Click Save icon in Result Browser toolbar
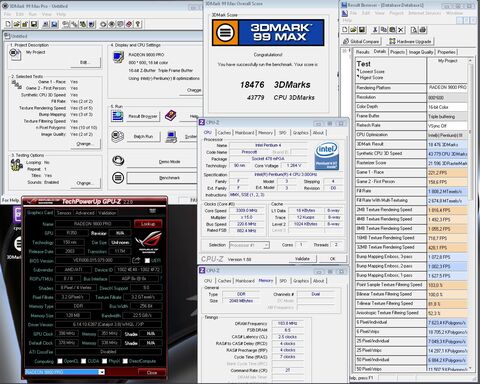 (x=362, y=30)
